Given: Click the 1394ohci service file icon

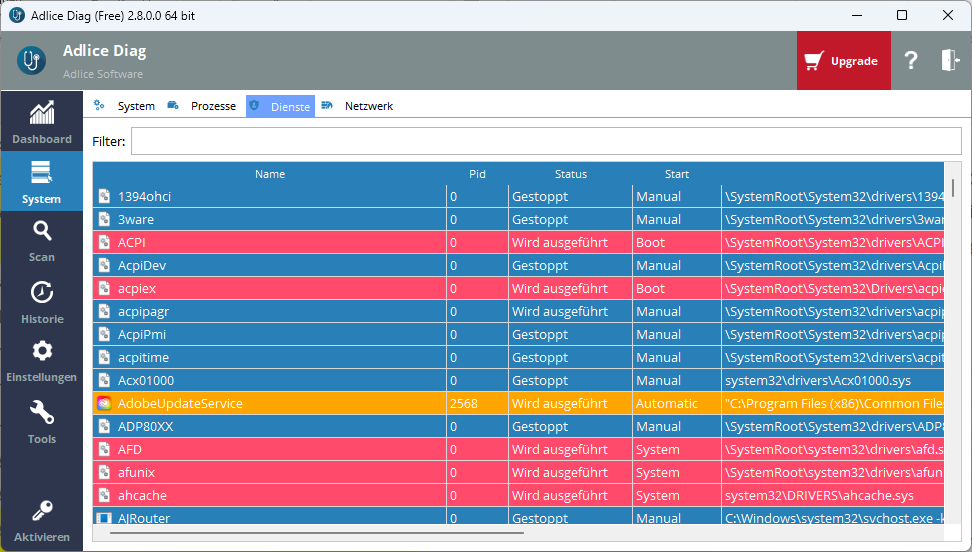Looking at the screenshot, I should [104, 197].
